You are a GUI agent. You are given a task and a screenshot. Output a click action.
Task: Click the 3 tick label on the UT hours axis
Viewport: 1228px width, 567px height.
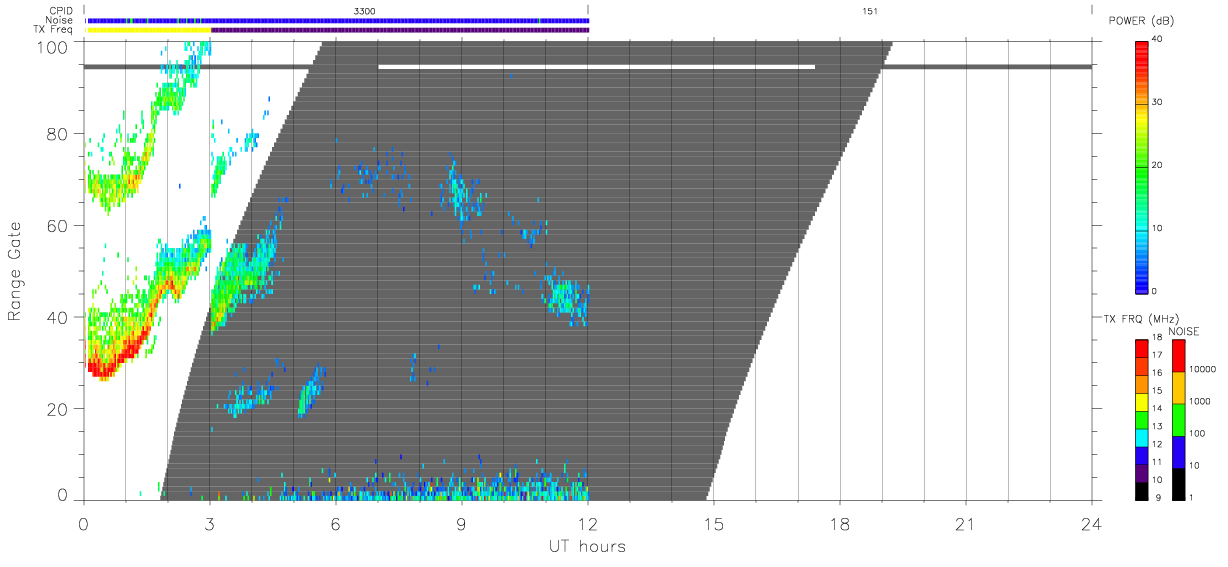point(209,523)
